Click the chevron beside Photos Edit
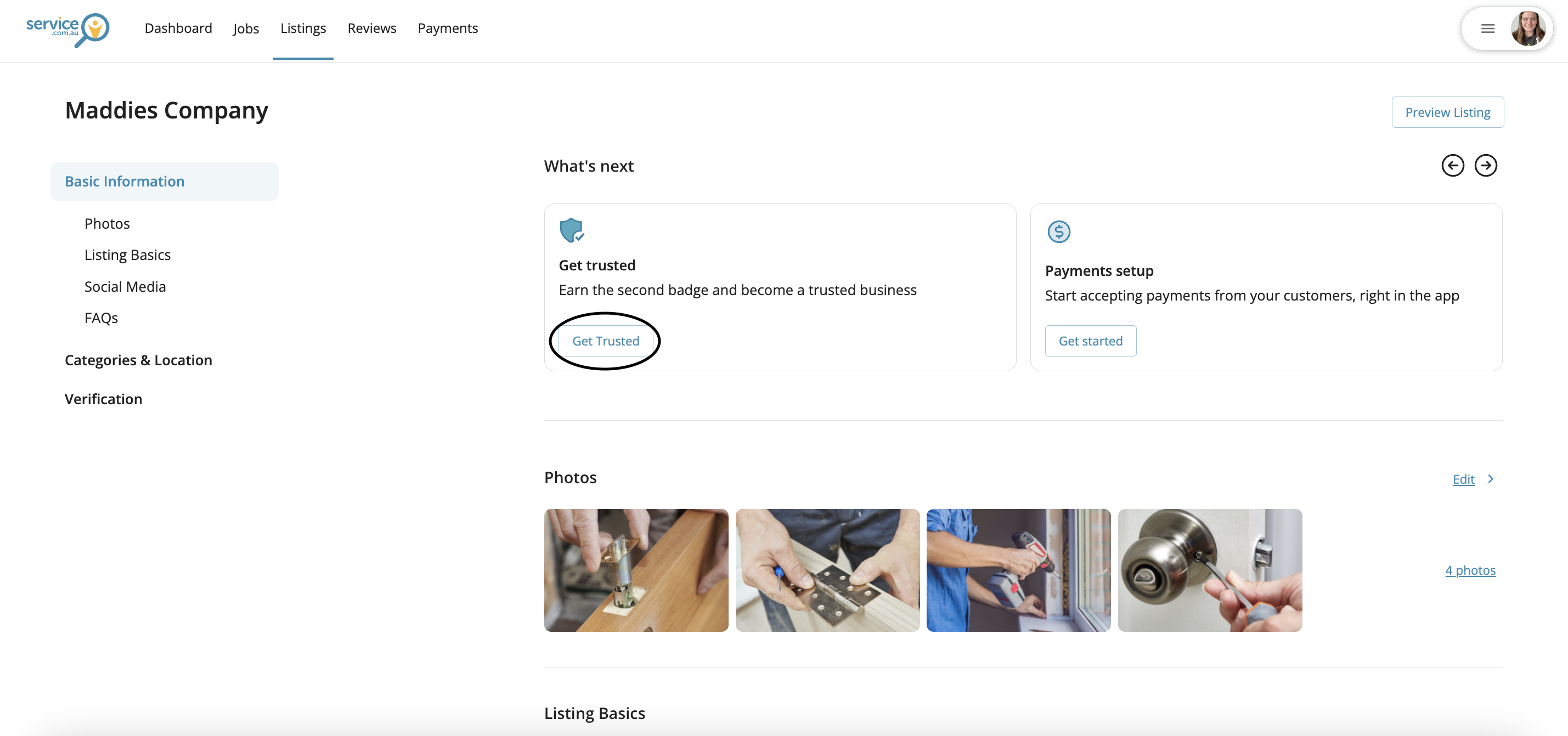This screenshot has width=1568, height=736. click(1491, 479)
